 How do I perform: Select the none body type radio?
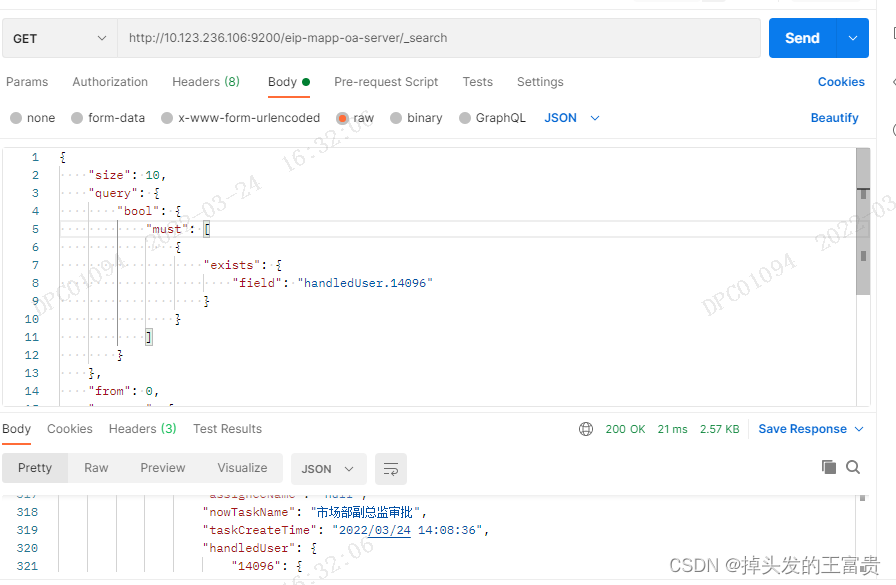click(x=16, y=118)
